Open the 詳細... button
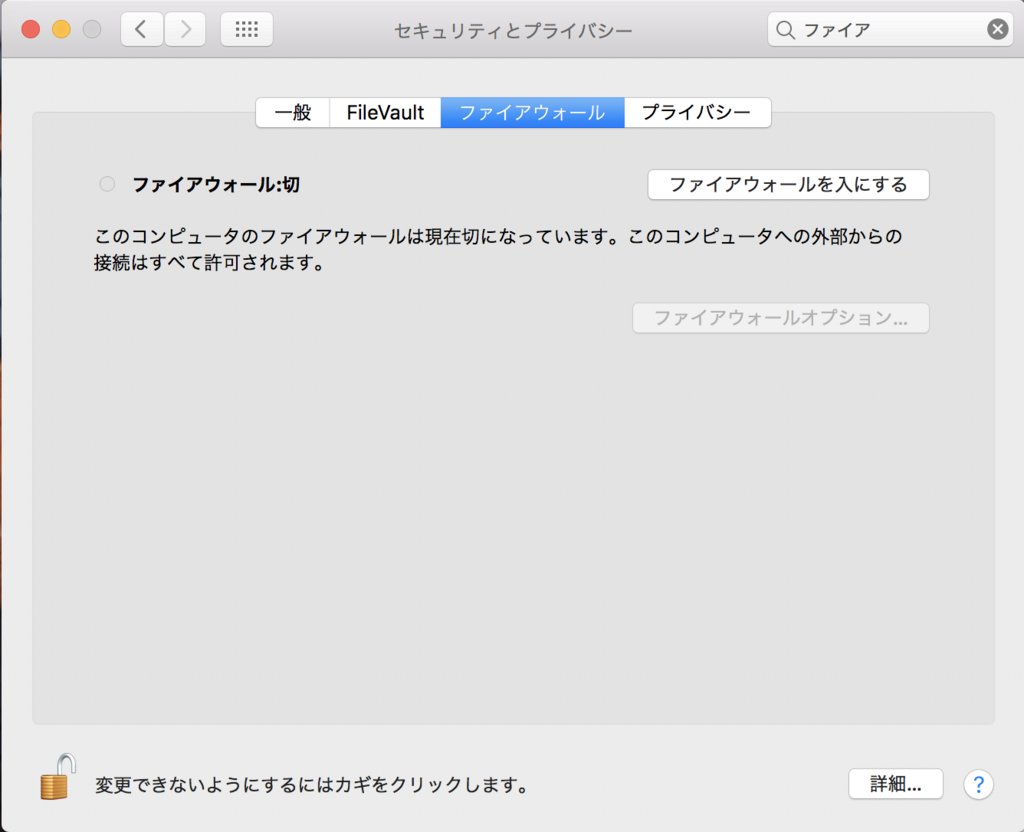 [895, 784]
